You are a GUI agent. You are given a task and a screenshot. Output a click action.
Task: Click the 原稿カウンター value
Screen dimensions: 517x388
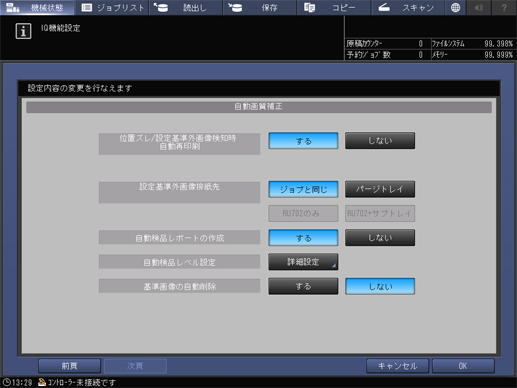coord(421,44)
